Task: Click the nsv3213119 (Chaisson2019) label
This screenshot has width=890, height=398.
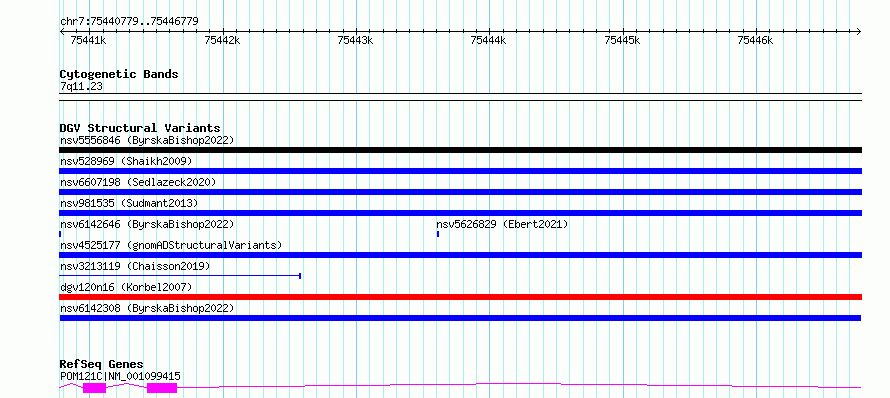Action: (x=135, y=266)
